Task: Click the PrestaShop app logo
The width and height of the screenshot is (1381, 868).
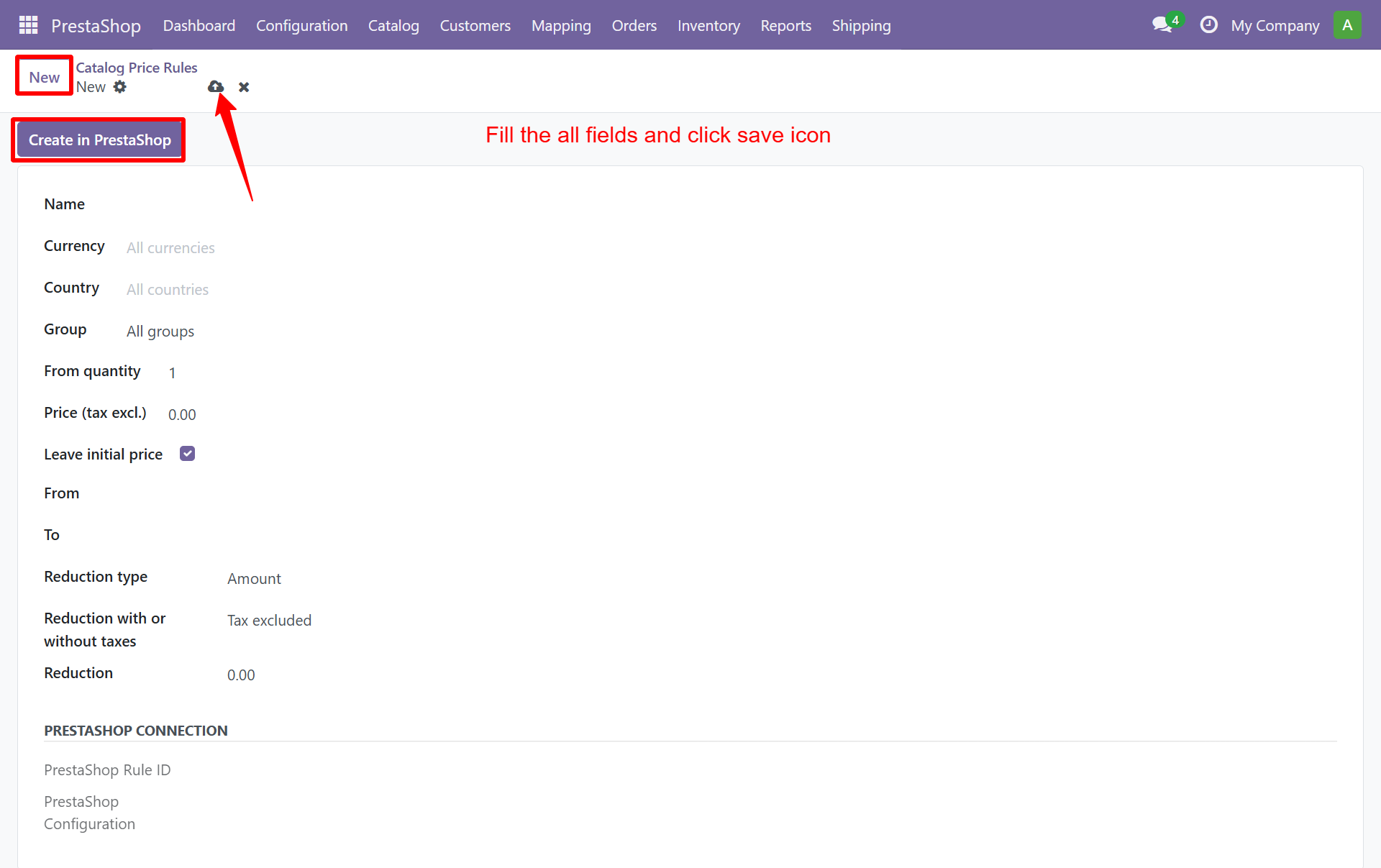Action: [x=96, y=25]
